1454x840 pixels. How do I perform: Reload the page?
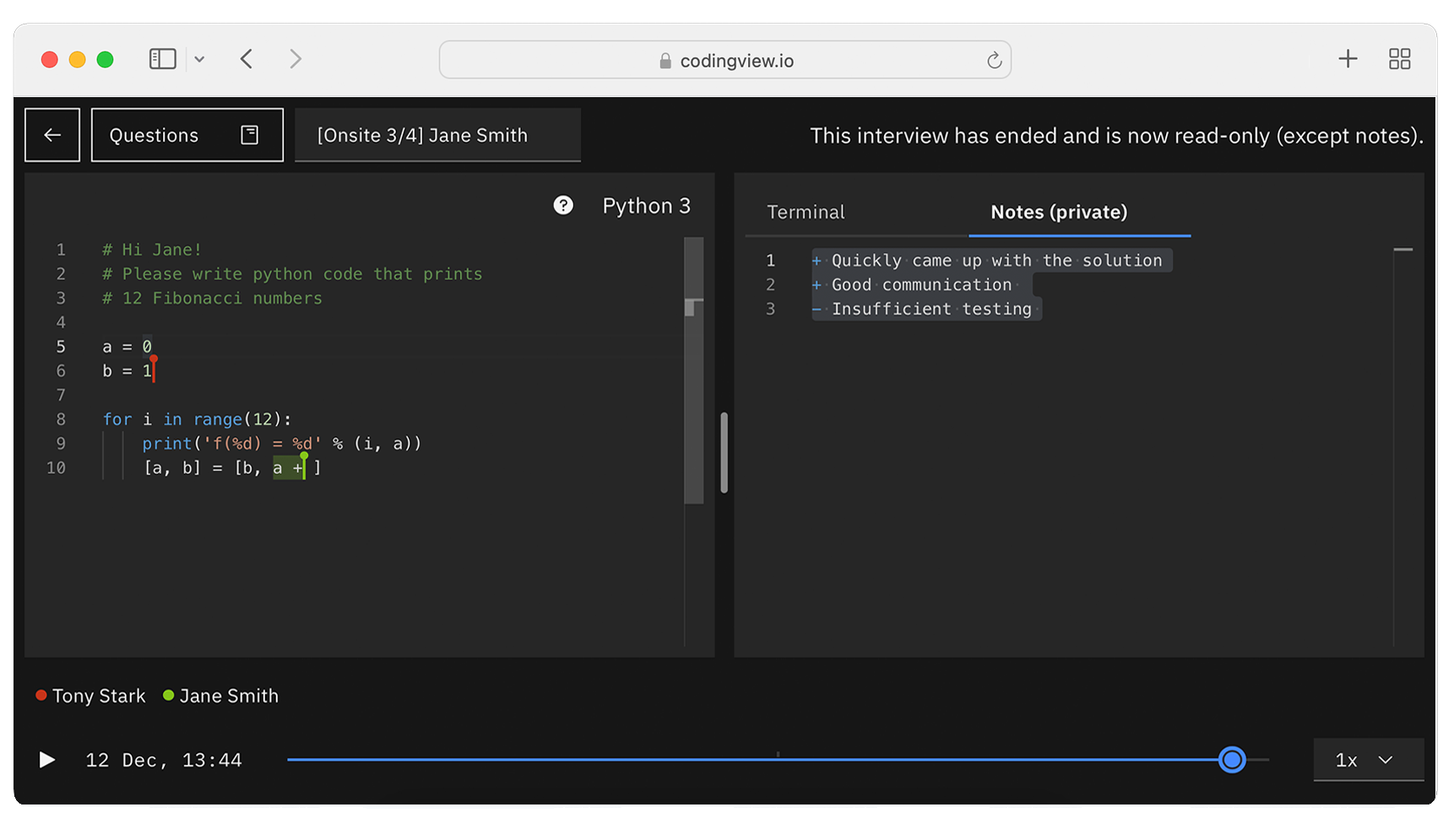pos(994,60)
